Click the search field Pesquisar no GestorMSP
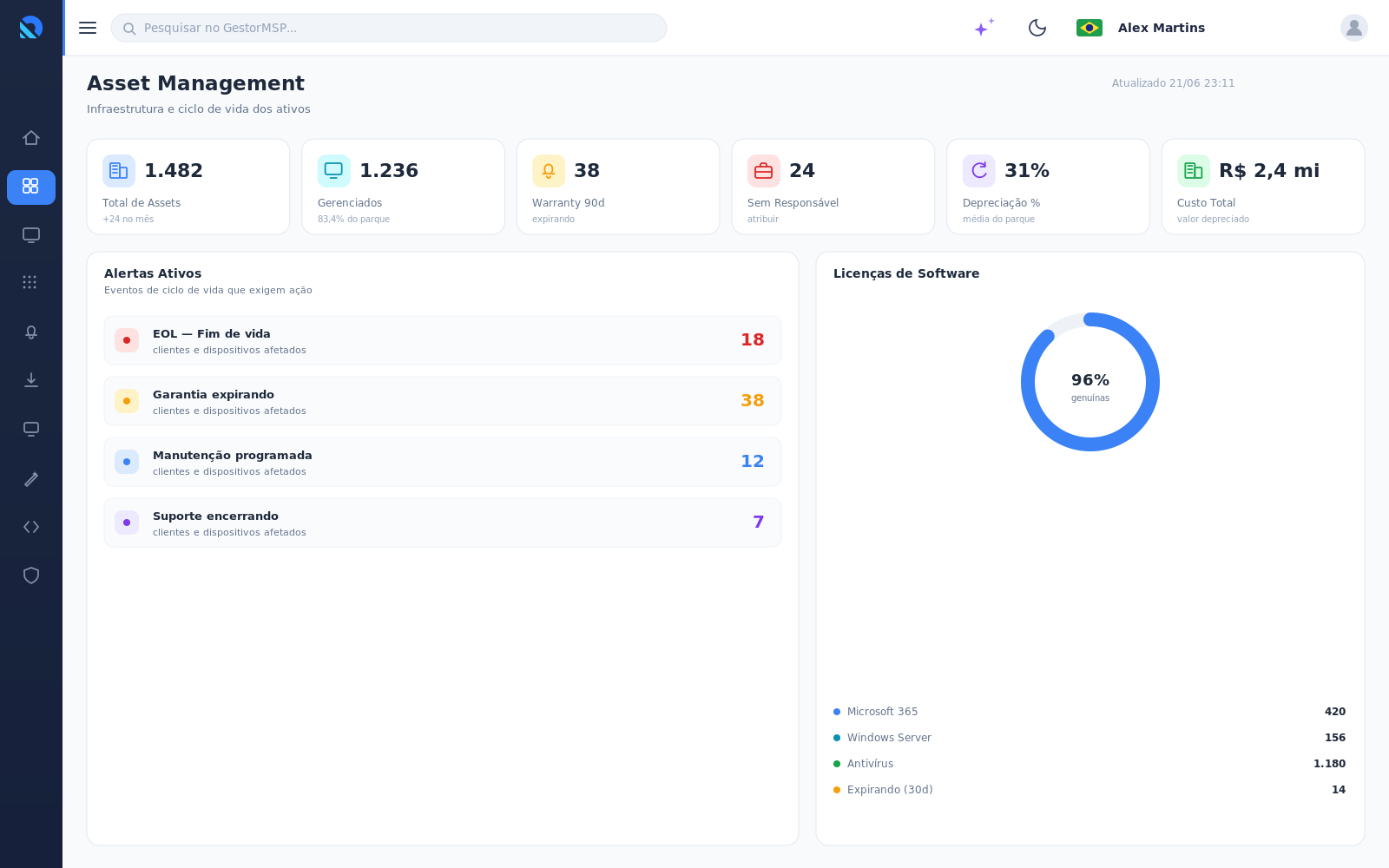Viewport: 1389px width, 868px height. 389,28
